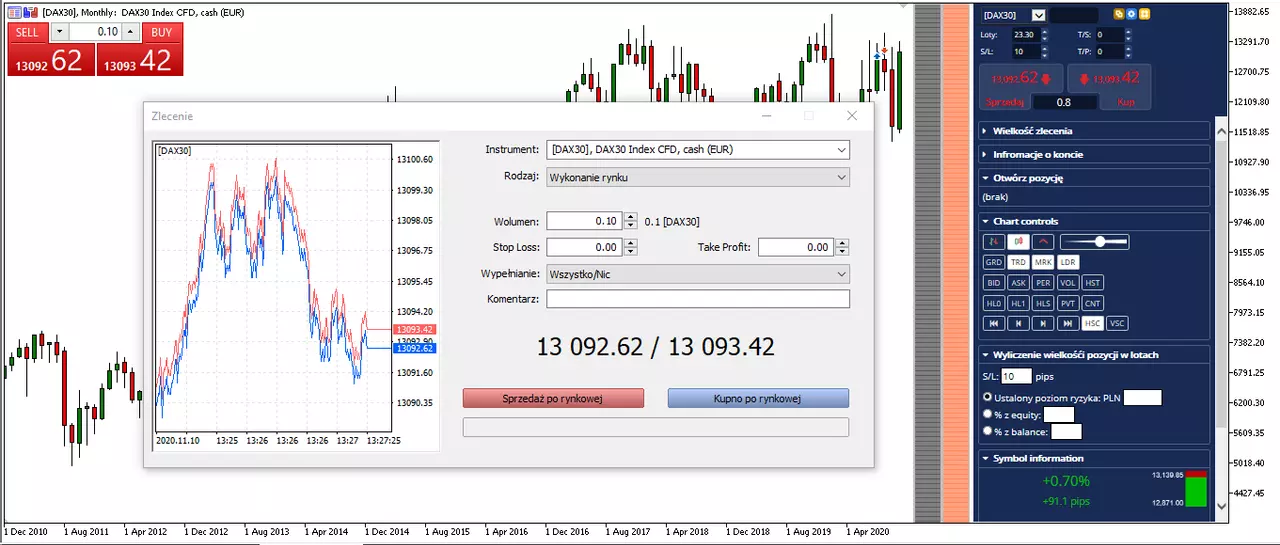Screen dimensions: 1280x545
Task: Click the yellow copy icon in panel header
Action: coord(1119,14)
